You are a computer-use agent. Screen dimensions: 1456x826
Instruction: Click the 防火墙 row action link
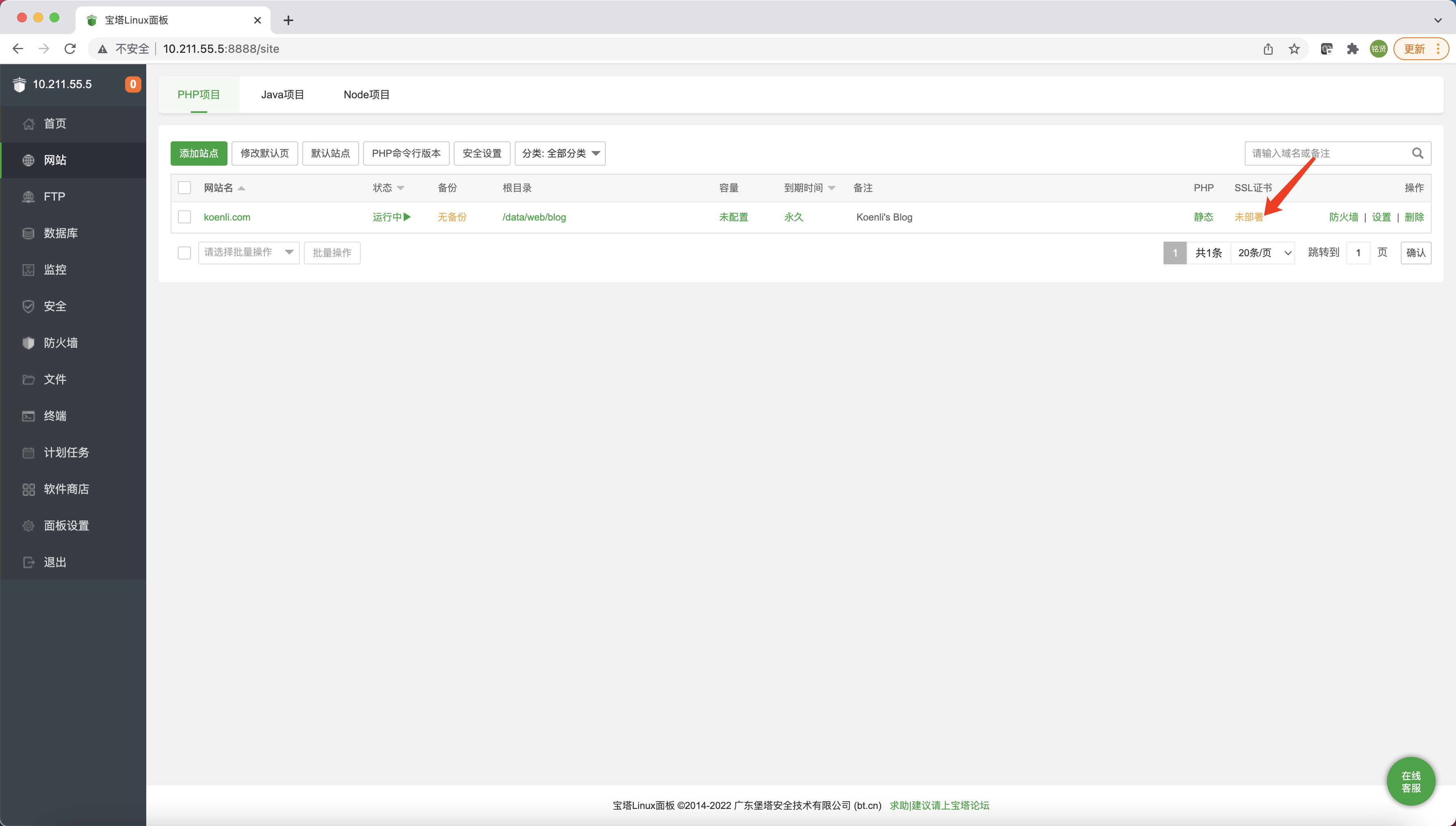(1343, 217)
